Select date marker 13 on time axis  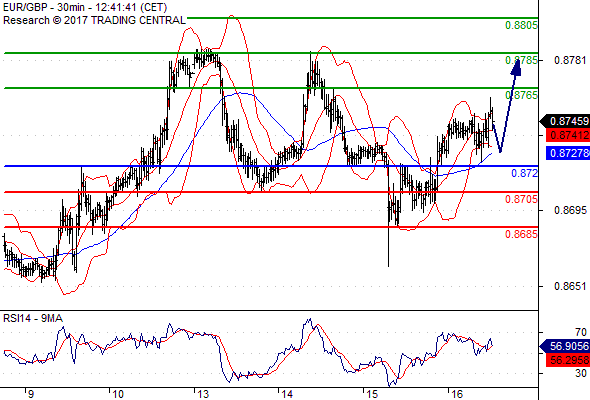point(203,394)
